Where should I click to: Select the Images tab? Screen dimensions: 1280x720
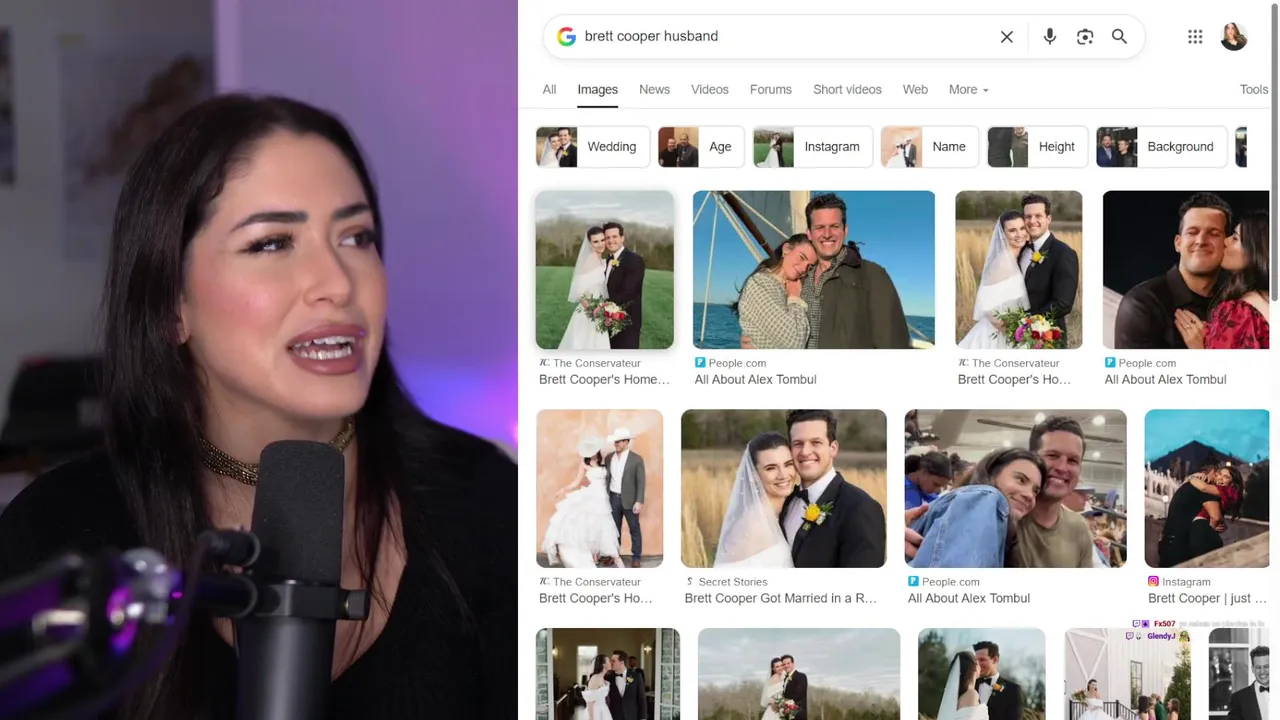(597, 90)
